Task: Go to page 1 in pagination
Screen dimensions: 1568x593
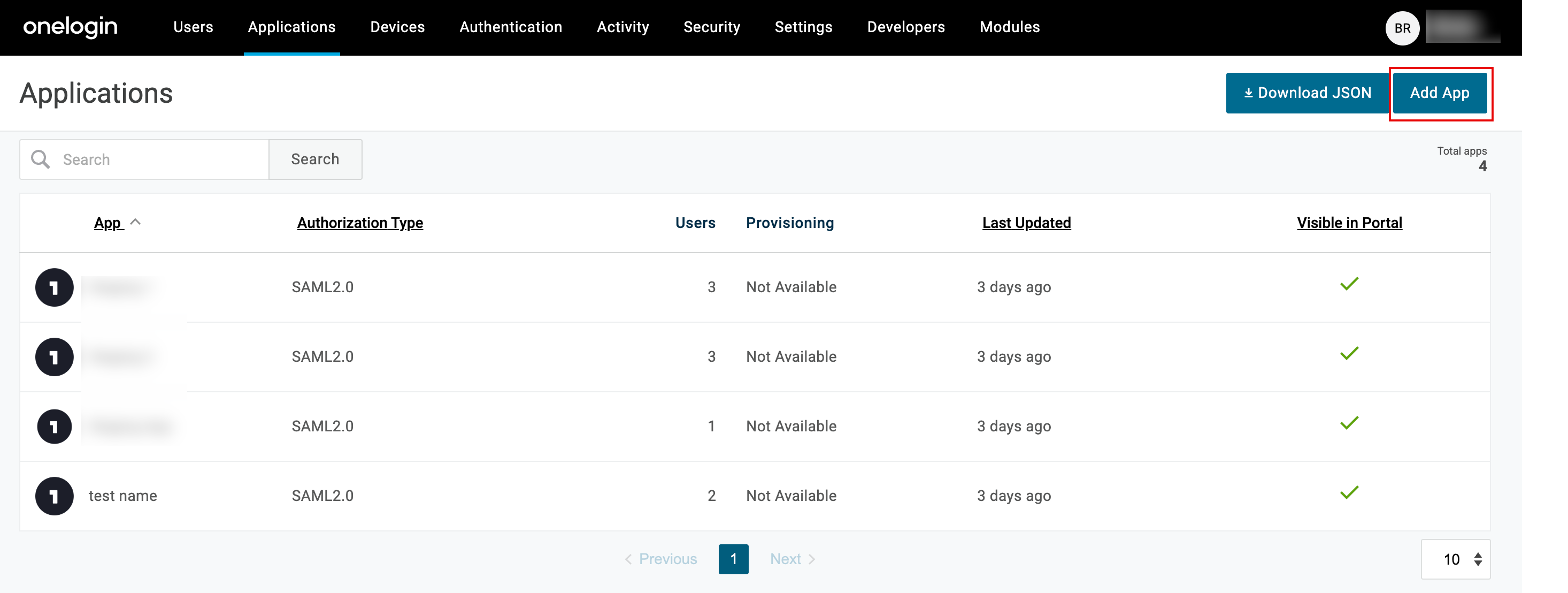Action: coord(734,559)
